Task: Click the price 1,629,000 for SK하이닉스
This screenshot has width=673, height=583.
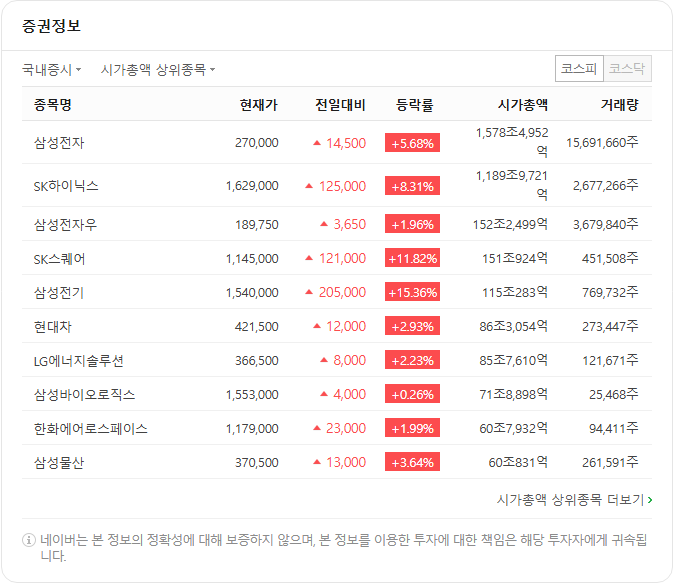Action: pyautogui.click(x=252, y=185)
